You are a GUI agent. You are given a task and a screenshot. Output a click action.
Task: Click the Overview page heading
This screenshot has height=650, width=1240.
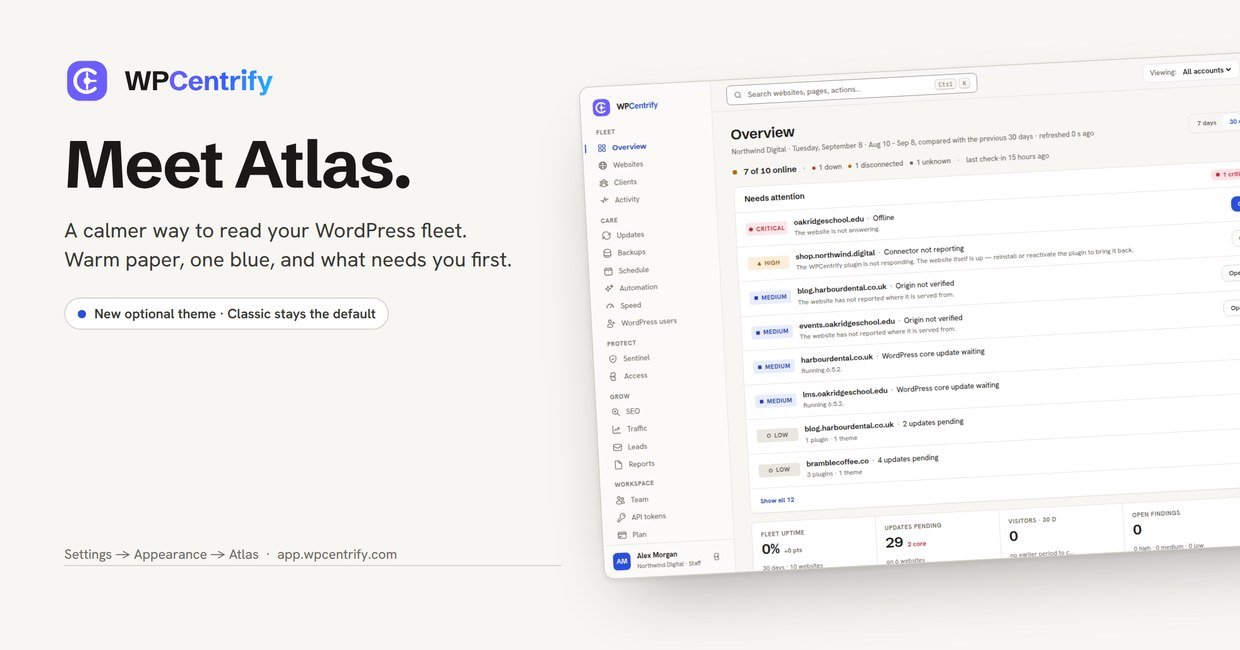(762, 133)
